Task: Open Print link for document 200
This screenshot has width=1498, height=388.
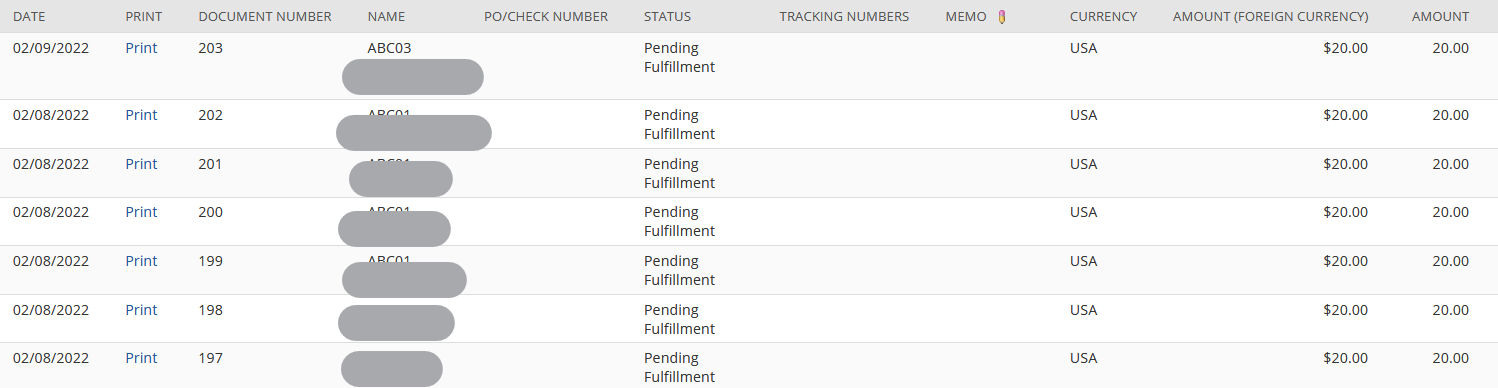Action: coord(141,212)
